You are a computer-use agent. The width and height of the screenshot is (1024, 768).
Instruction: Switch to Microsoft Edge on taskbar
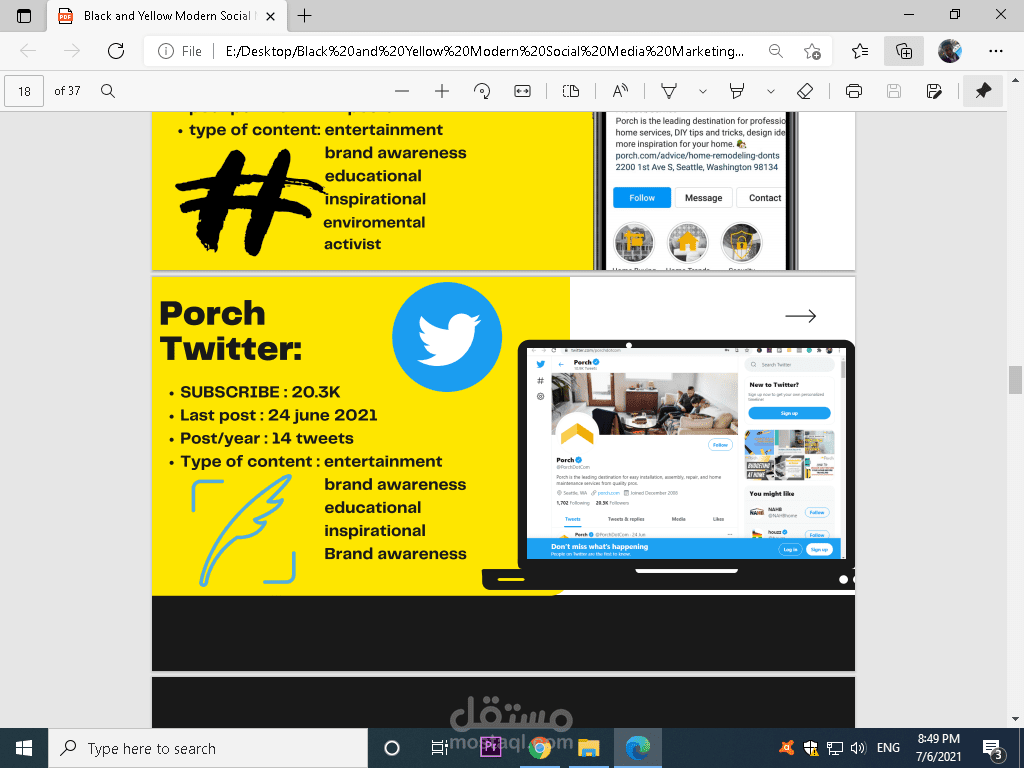637,748
